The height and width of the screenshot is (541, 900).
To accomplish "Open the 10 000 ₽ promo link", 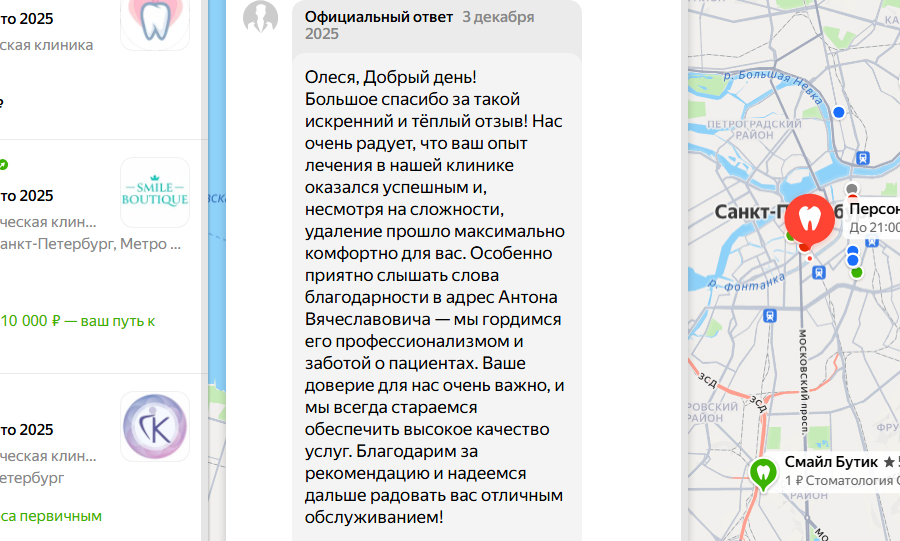I will 77,321.
